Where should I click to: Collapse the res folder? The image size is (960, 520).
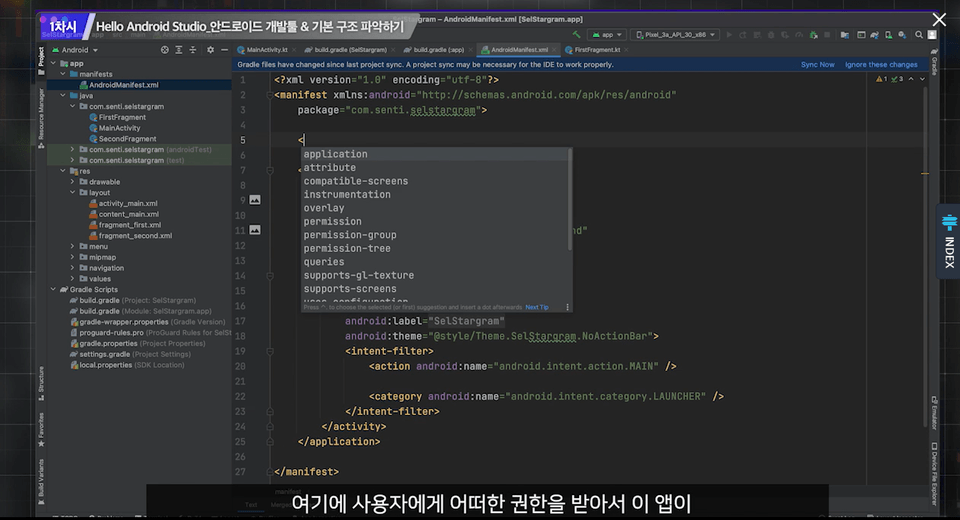62,171
